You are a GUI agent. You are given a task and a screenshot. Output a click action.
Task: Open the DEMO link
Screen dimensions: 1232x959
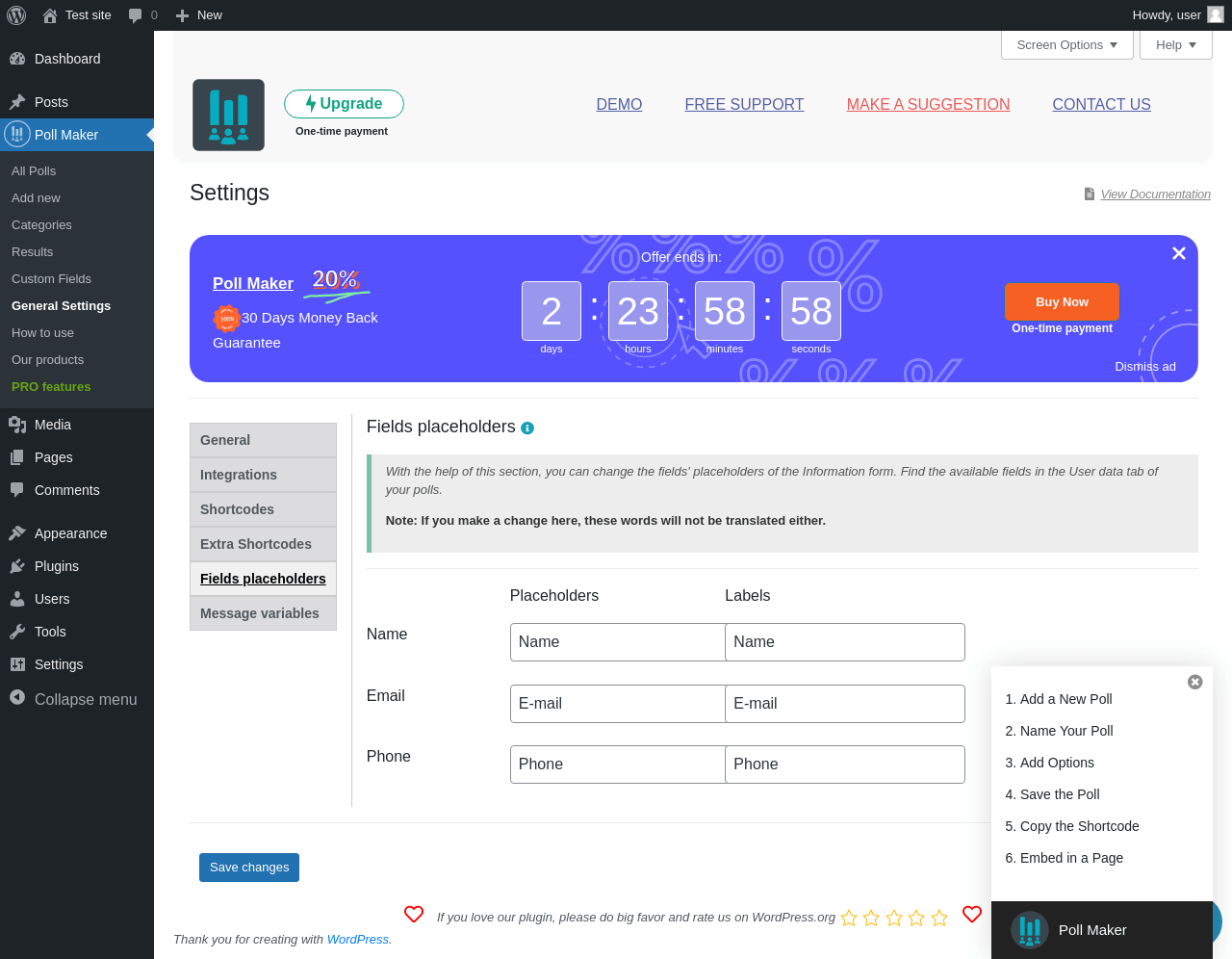619,104
